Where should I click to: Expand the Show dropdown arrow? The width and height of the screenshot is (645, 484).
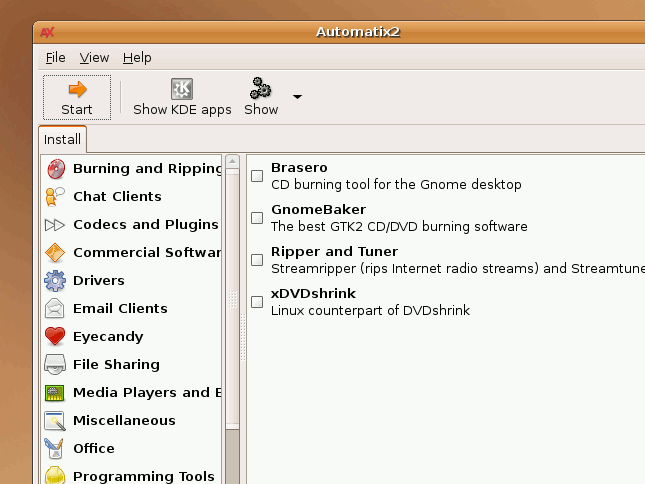pos(297,97)
